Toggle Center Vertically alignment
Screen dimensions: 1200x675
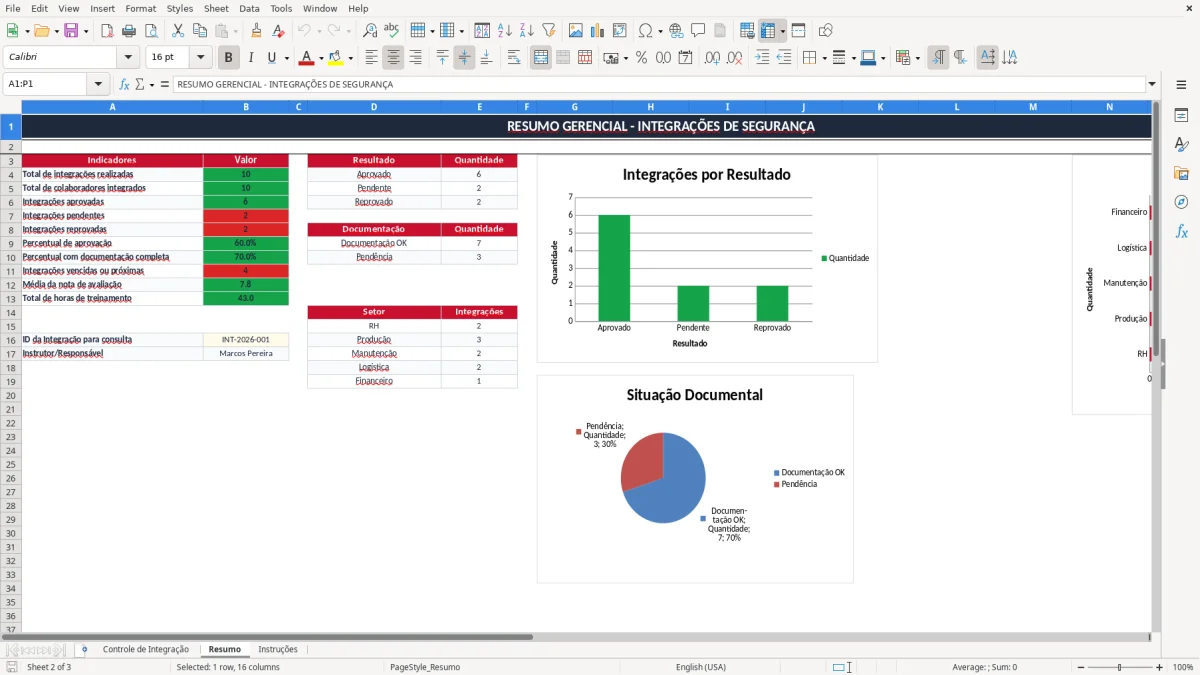click(x=465, y=58)
